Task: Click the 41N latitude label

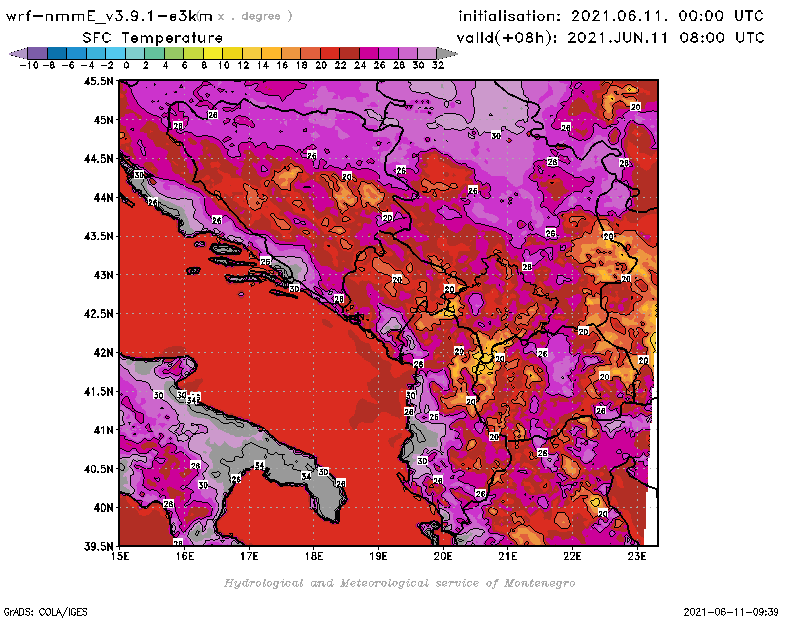Action: 103,430
